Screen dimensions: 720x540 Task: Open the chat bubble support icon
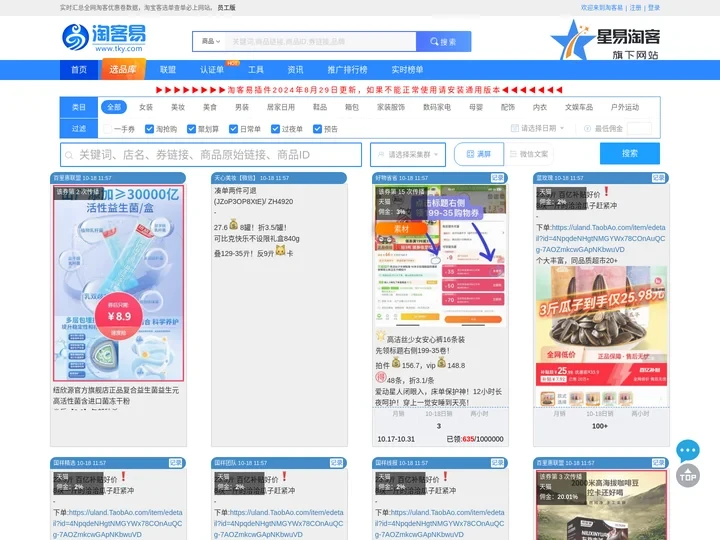688,450
